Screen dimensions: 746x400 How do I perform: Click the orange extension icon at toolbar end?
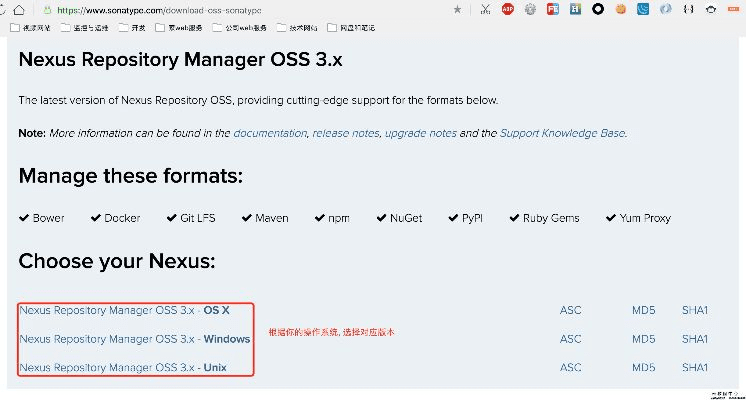(x=733, y=9)
